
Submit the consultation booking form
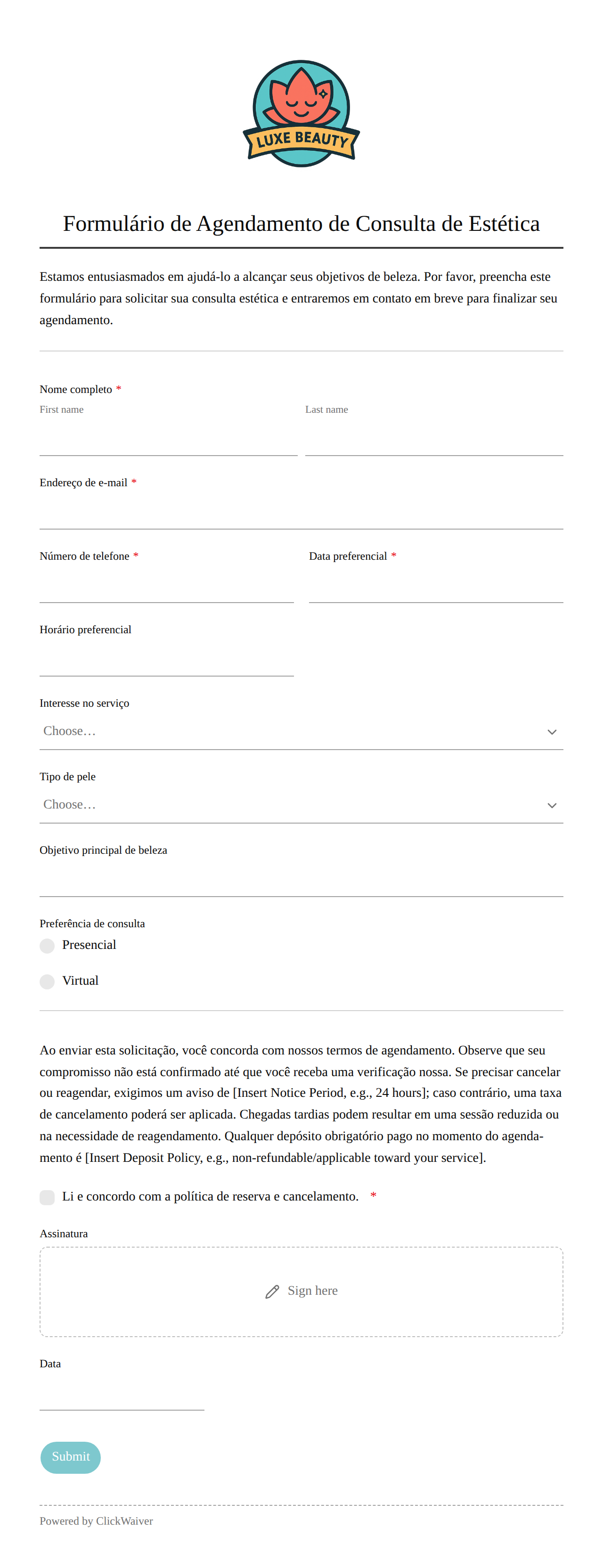(71, 1457)
